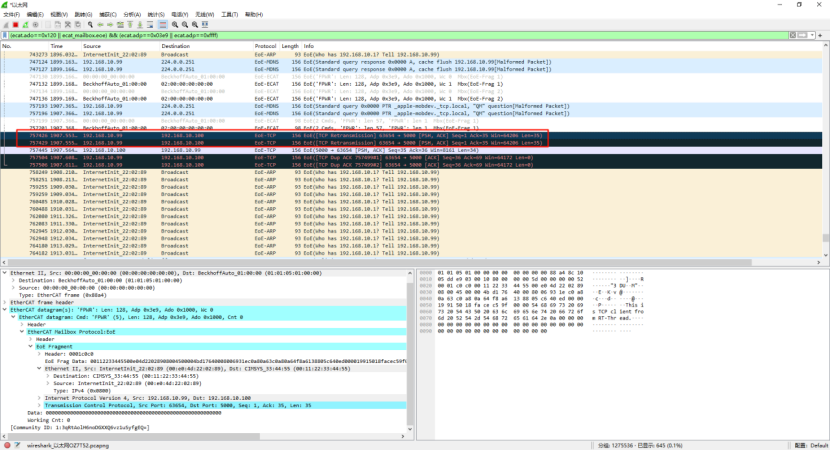This screenshot has width=830, height=450.
Task: Collapse the EtherCAT Mailbox Protocol:EoE node
Action: tap(22, 332)
